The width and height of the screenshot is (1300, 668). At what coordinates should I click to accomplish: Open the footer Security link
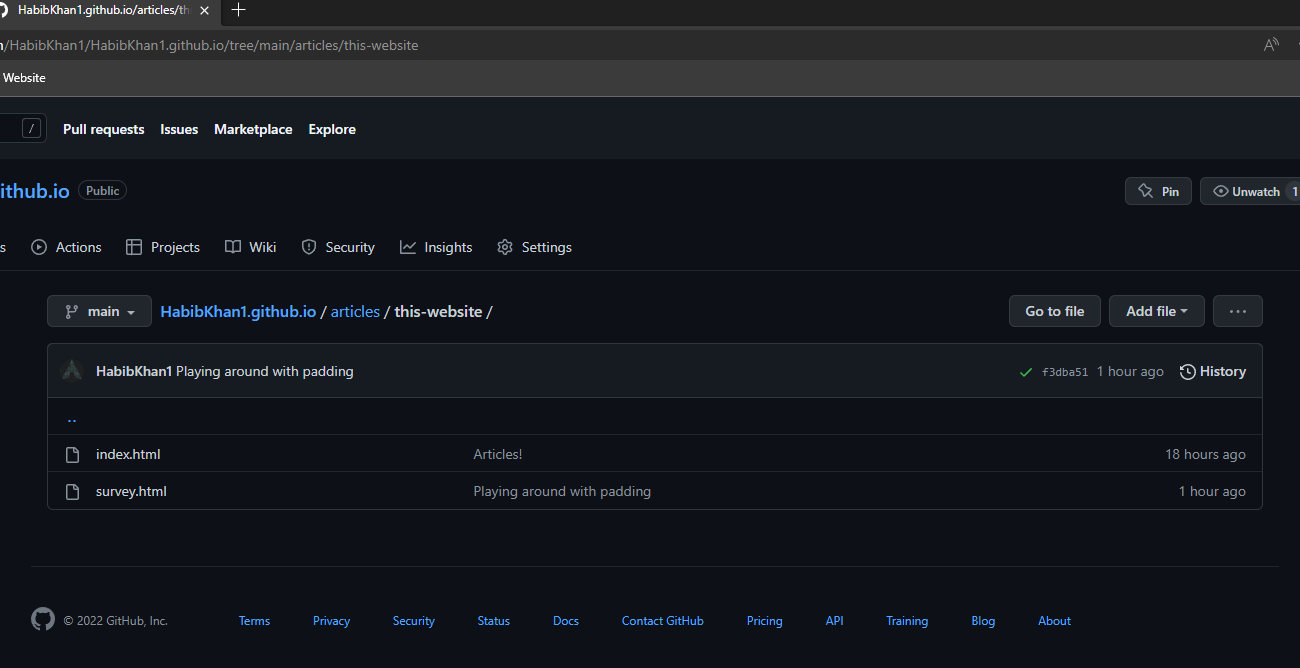coord(414,621)
